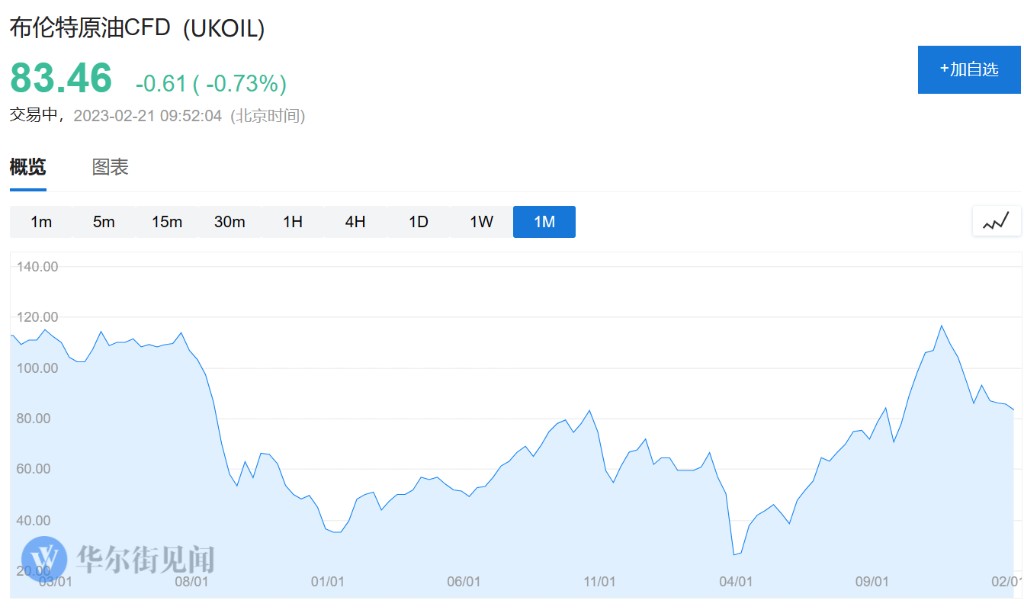Click the line chart type icon
The height and width of the screenshot is (609, 1024).
coord(996,221)
